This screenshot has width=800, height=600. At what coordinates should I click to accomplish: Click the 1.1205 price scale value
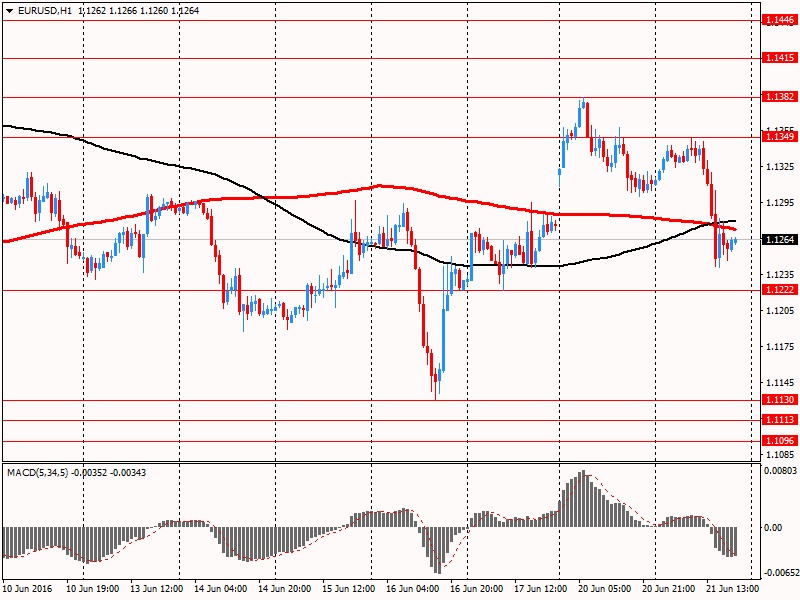[780, 310]
